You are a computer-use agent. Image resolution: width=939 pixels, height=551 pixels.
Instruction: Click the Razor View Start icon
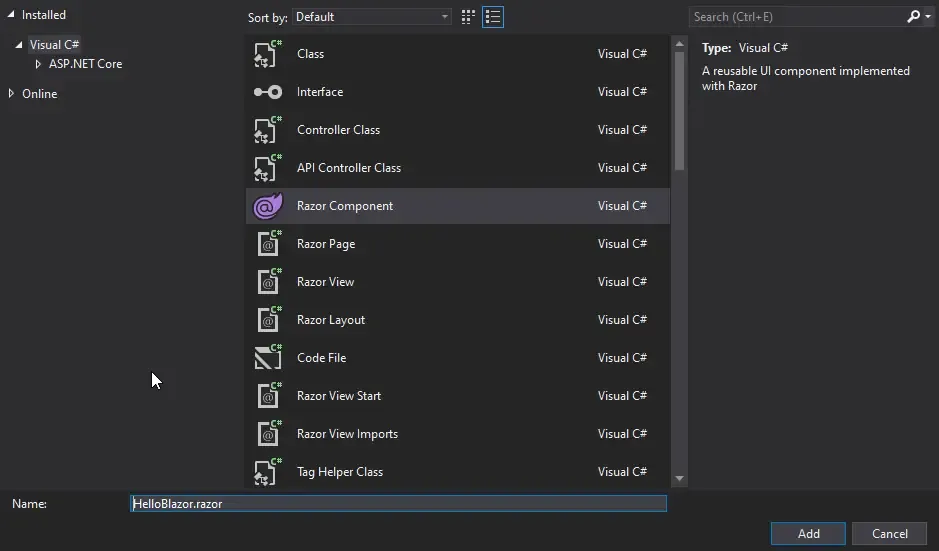click(269, 396)
